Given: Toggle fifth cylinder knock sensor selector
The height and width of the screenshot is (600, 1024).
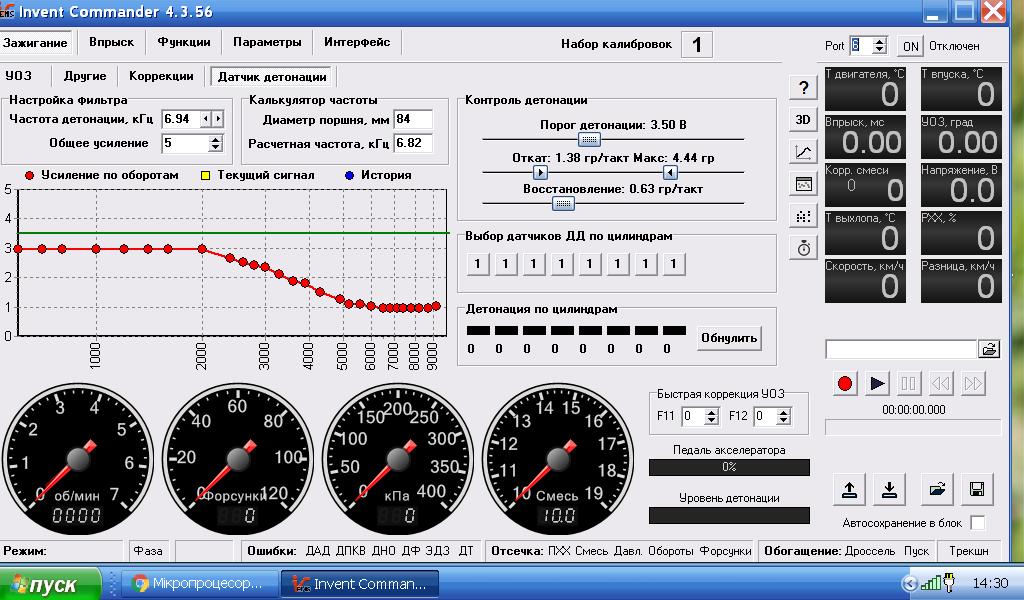Looking at the screenshot, I should coord(590,264).
